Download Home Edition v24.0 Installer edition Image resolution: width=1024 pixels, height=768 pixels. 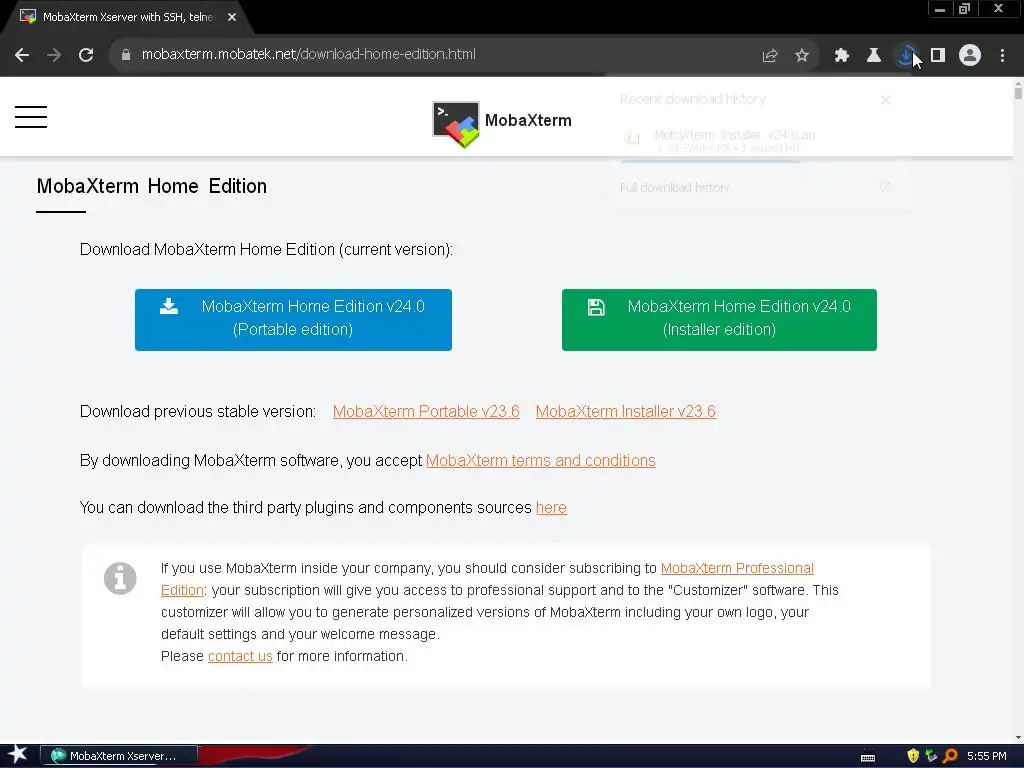719,319
